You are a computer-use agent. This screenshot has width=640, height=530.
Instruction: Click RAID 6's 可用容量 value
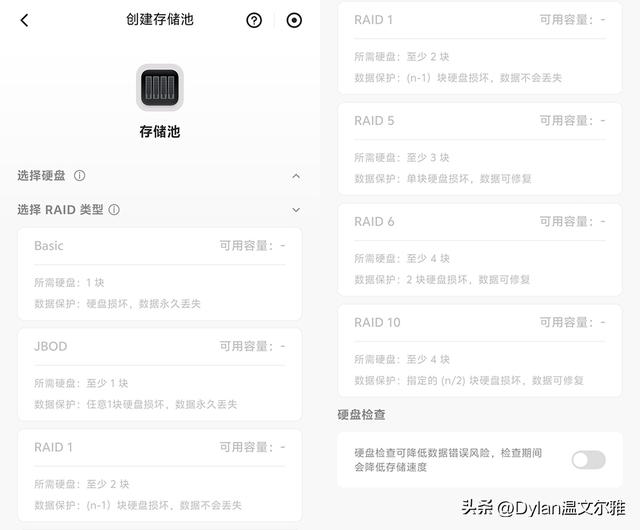point(572,222)
